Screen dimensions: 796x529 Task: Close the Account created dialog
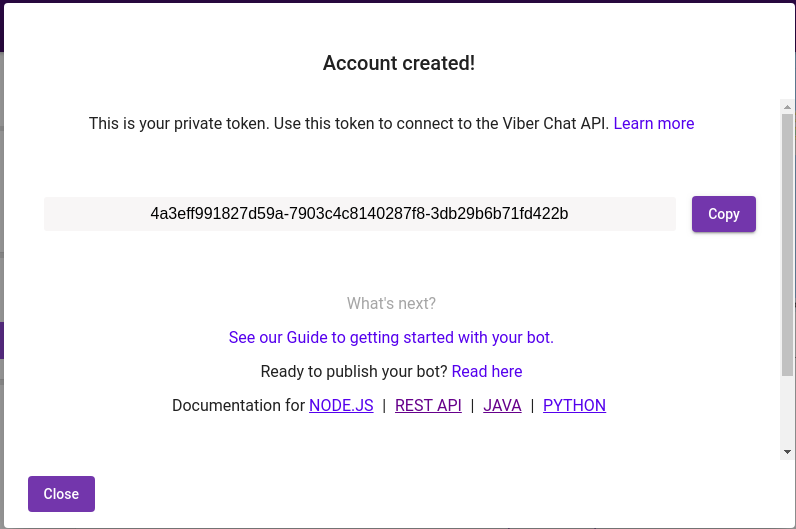point(61,494)
